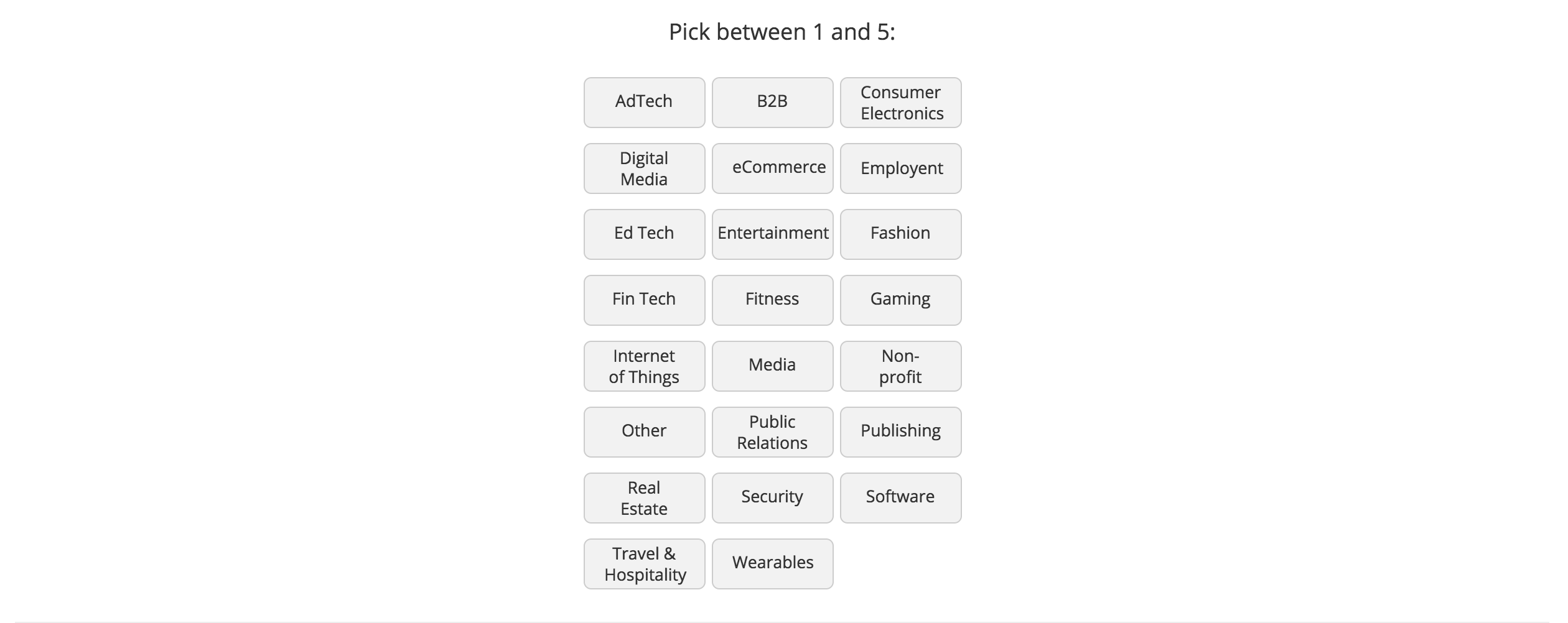The height and width of the screenshot is (623, 1568).
Task: Select eCommerce as an industry
Action: [x=772, y=168]
